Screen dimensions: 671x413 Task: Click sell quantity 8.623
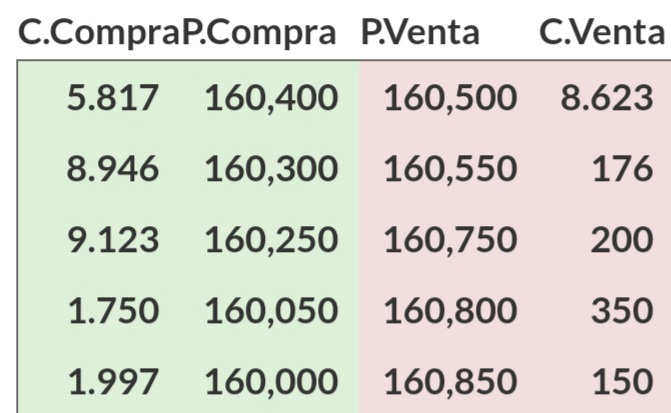607,98
